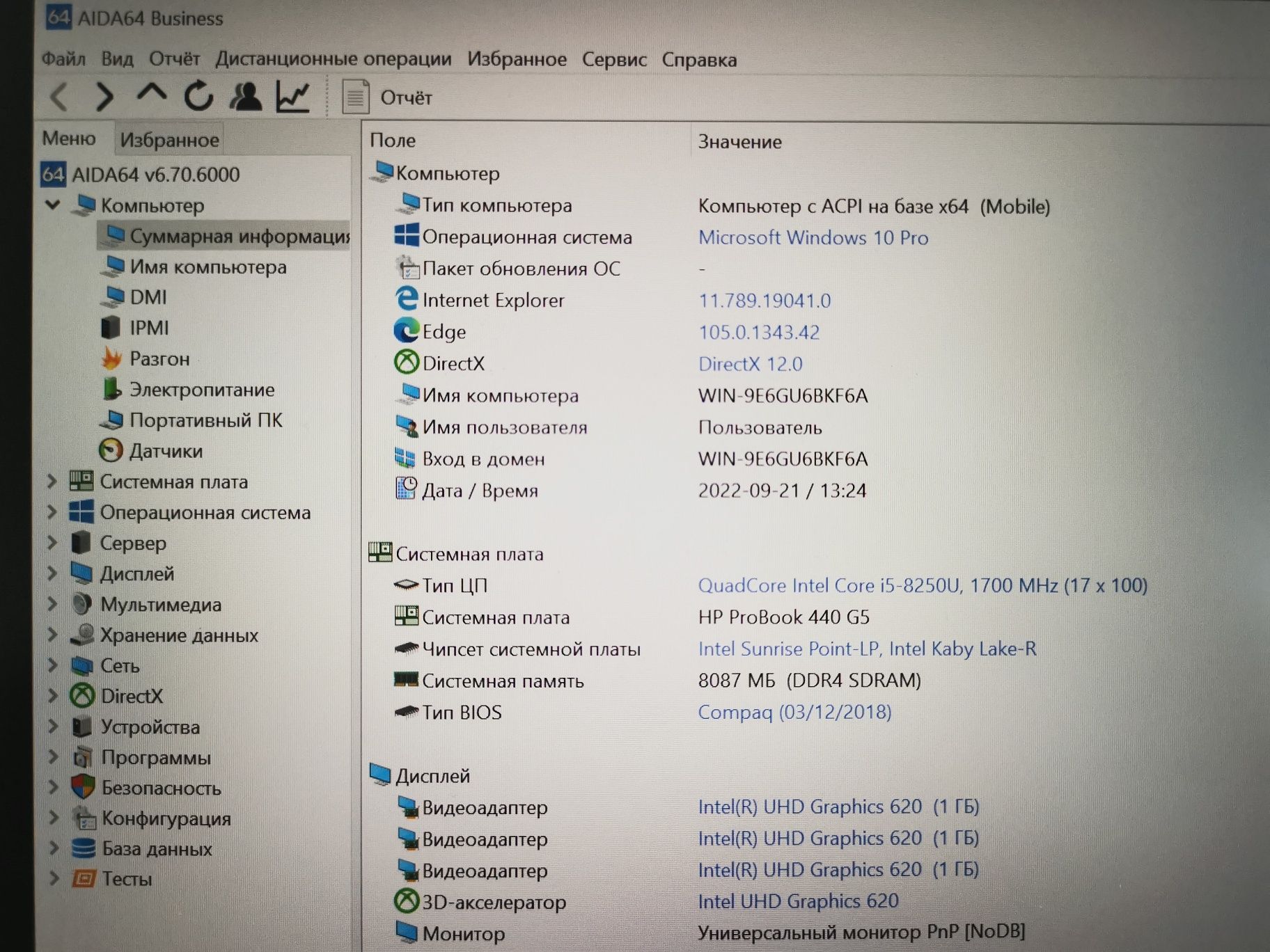This screenshot has height=952, width=1270.
Task: Open the Вид menu
Action: (117, 58)
